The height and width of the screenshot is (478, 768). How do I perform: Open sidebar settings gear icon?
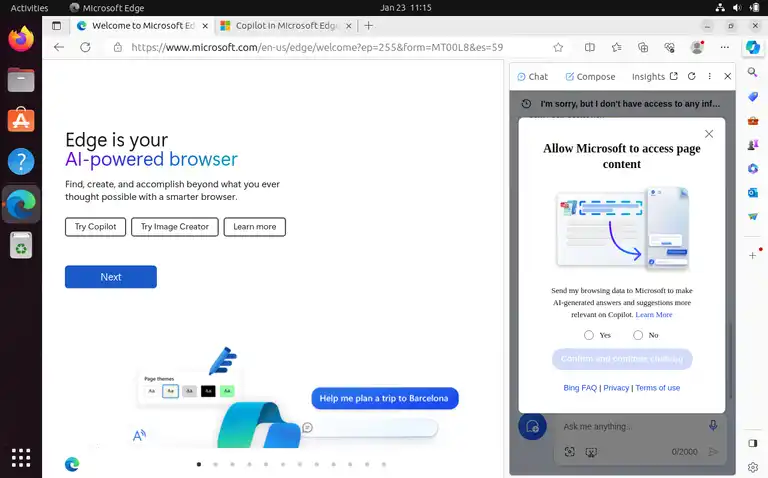pos(753,467)
